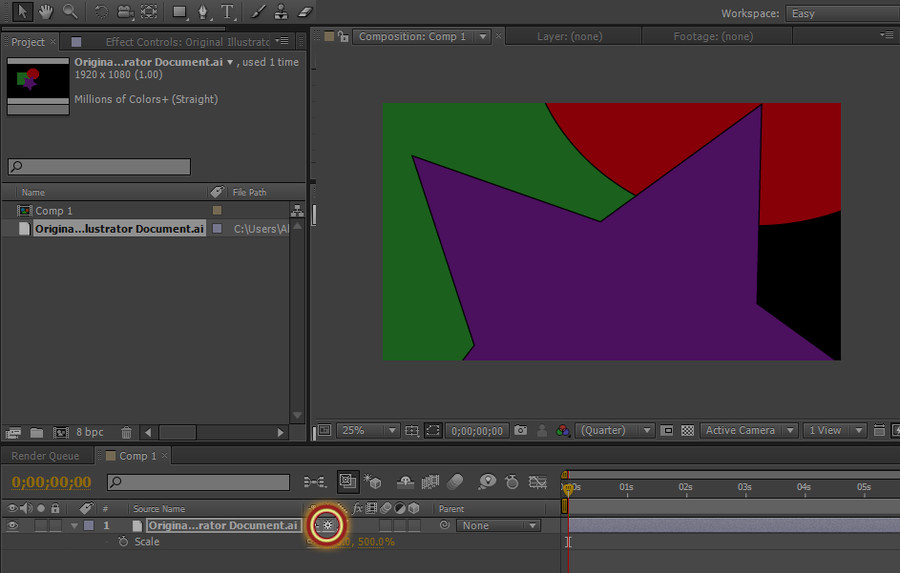
Task: Open the 25% magnification dropdown
Action: click(x=369, y=430)
